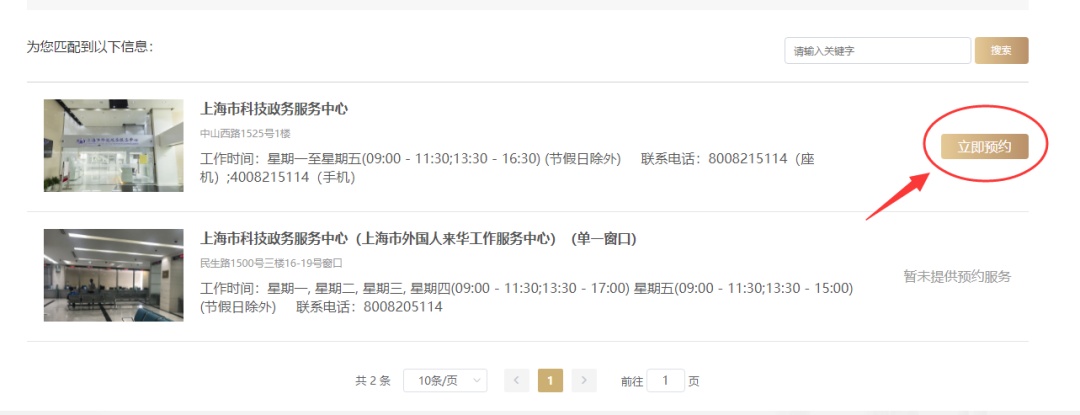Click phone number 8008205114
The width and height of the screenshot is (1080, 415).
[403, 307]
